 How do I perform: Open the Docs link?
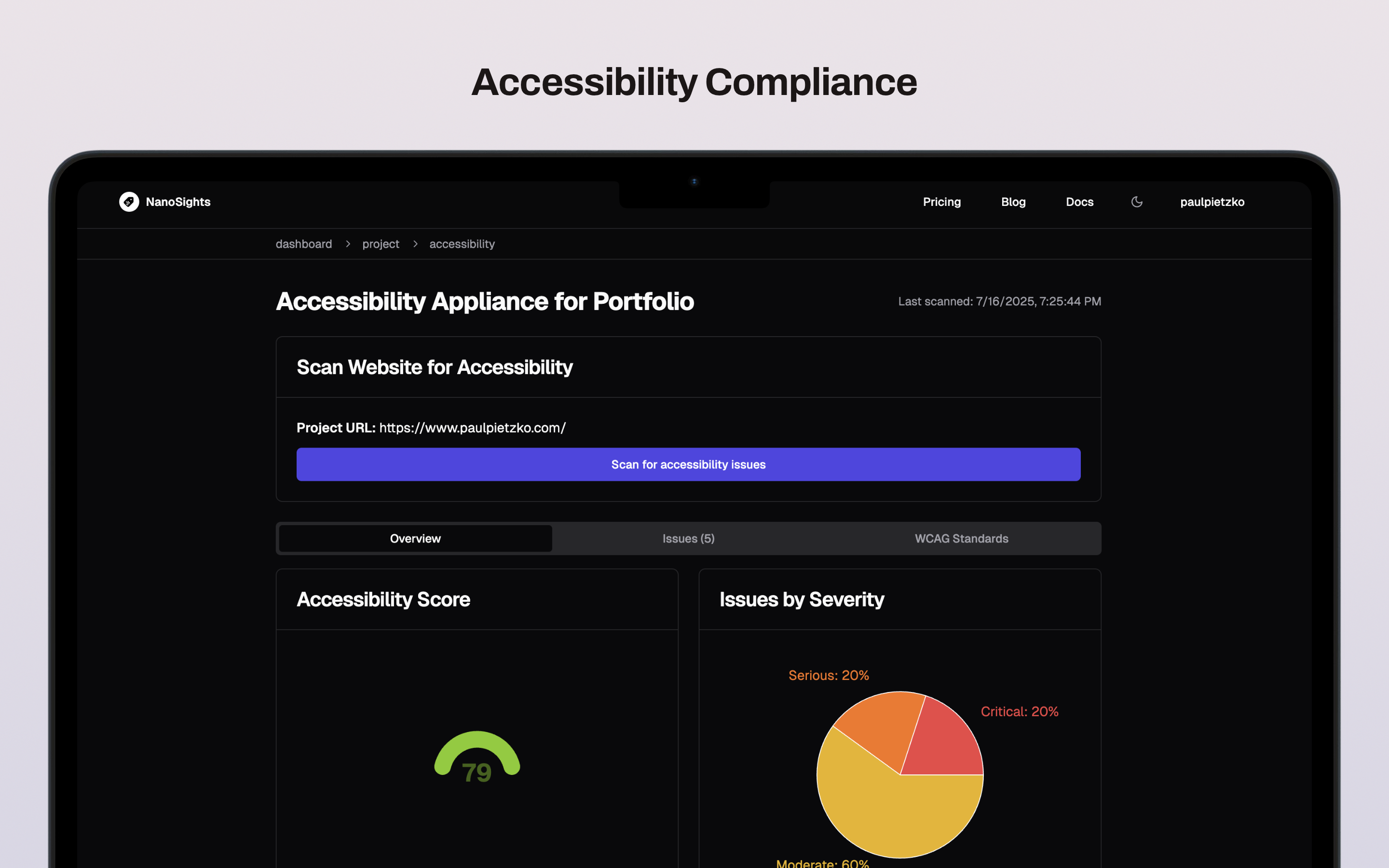(1079, 202)
